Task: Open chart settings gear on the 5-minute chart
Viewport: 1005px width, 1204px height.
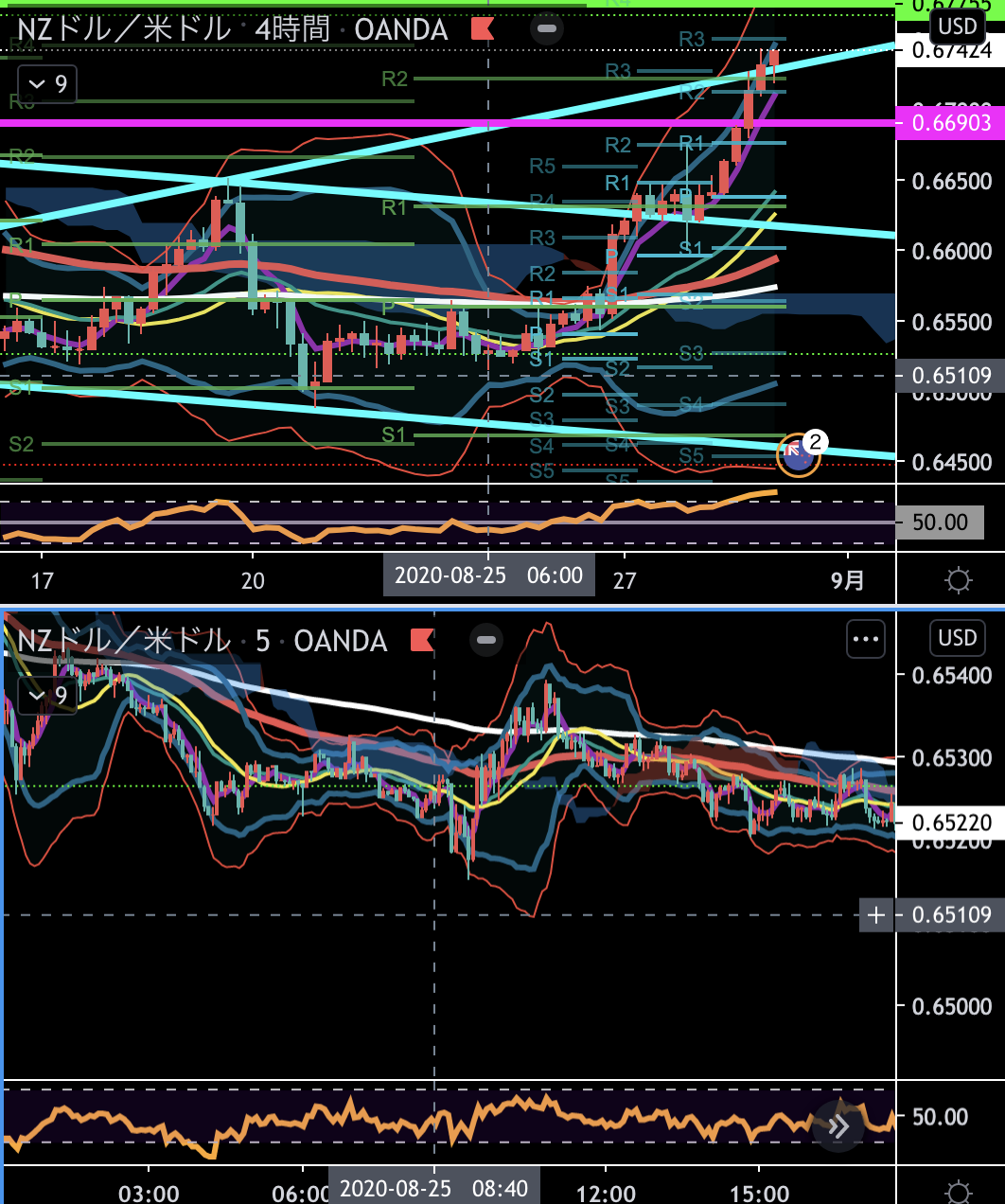Action: [x=958, y=1192]
